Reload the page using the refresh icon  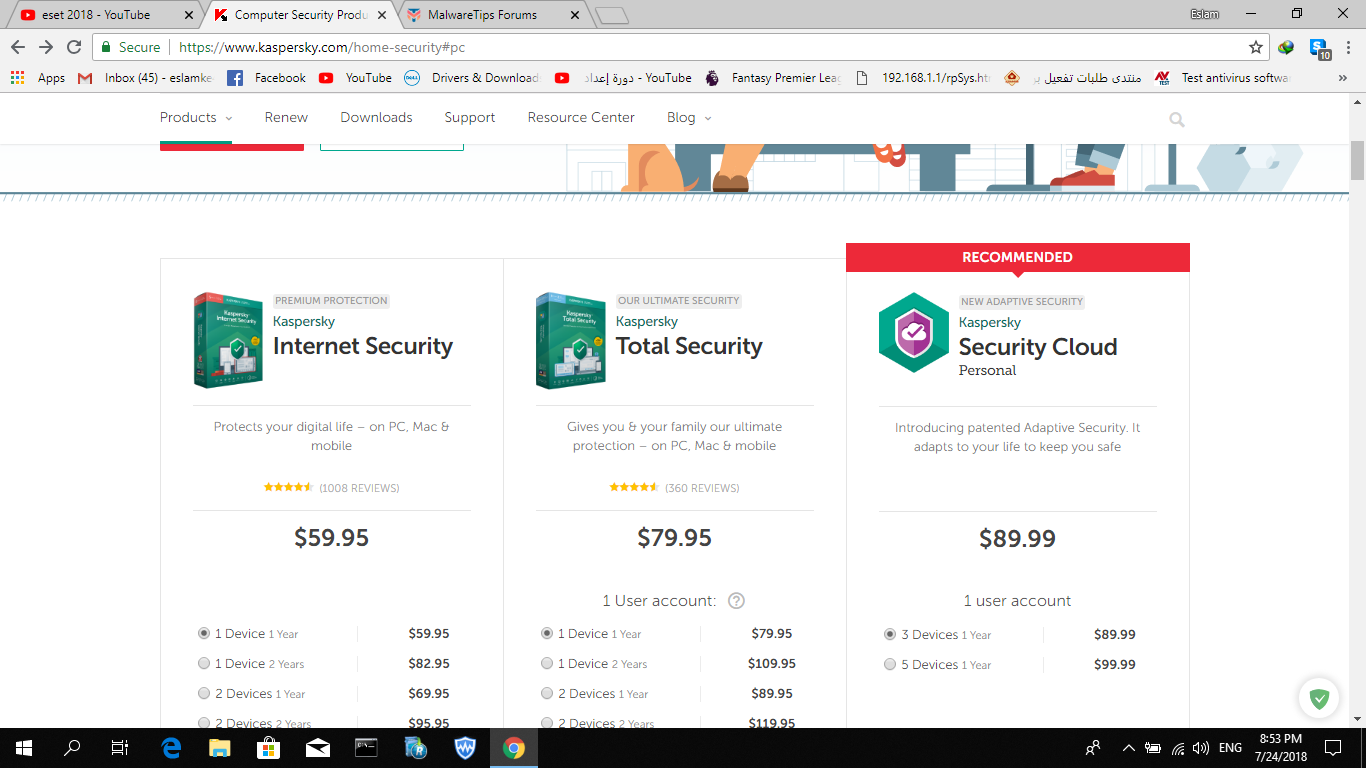74,47
